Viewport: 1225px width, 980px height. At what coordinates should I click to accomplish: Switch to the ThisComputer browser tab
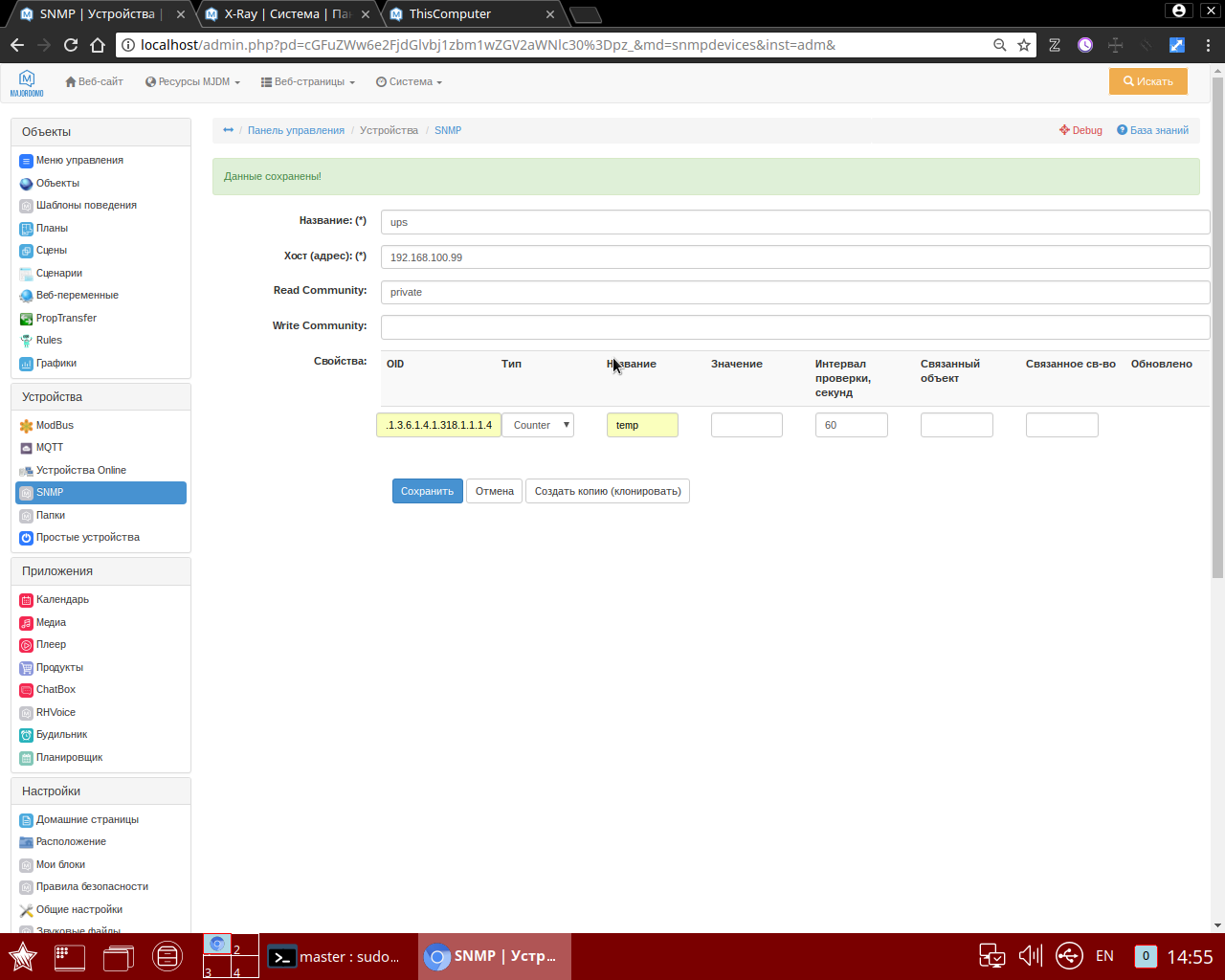(x=450, y=14)
